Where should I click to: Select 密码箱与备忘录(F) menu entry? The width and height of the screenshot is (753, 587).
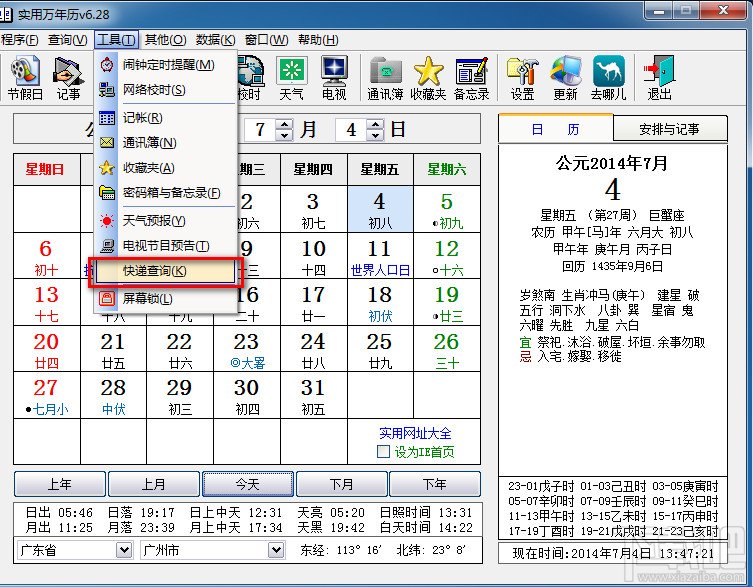(x=165, y=193)
